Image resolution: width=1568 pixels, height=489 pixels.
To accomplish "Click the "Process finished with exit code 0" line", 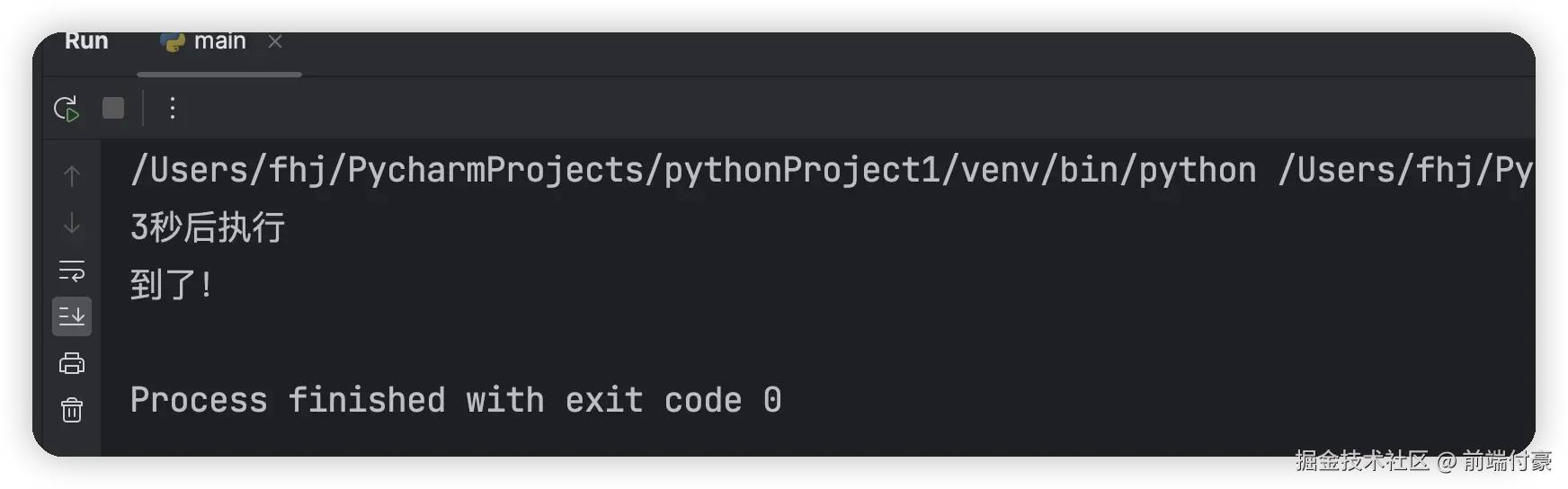I will [x=456, y=400].
